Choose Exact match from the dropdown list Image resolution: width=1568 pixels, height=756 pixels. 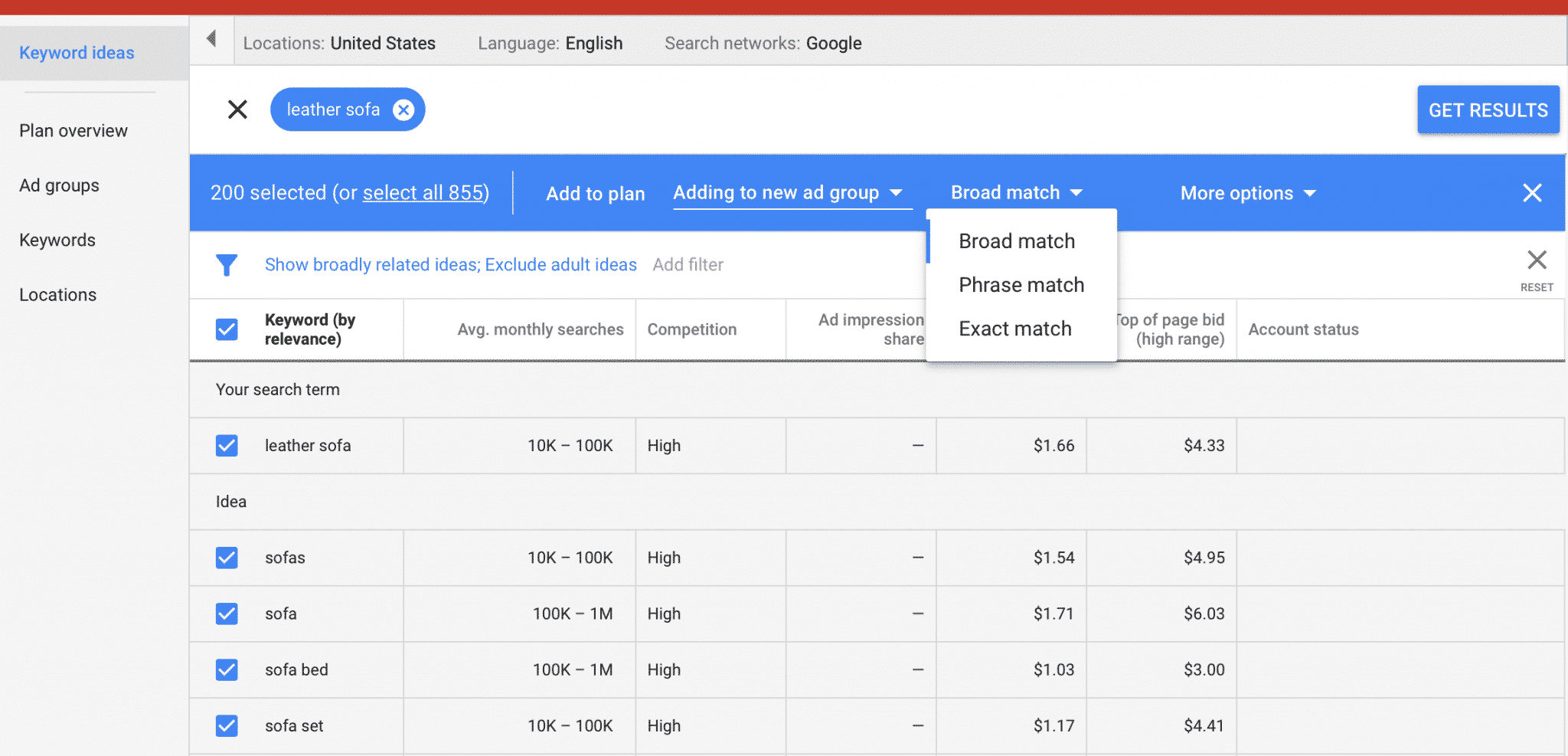(x=1021, y=329)
